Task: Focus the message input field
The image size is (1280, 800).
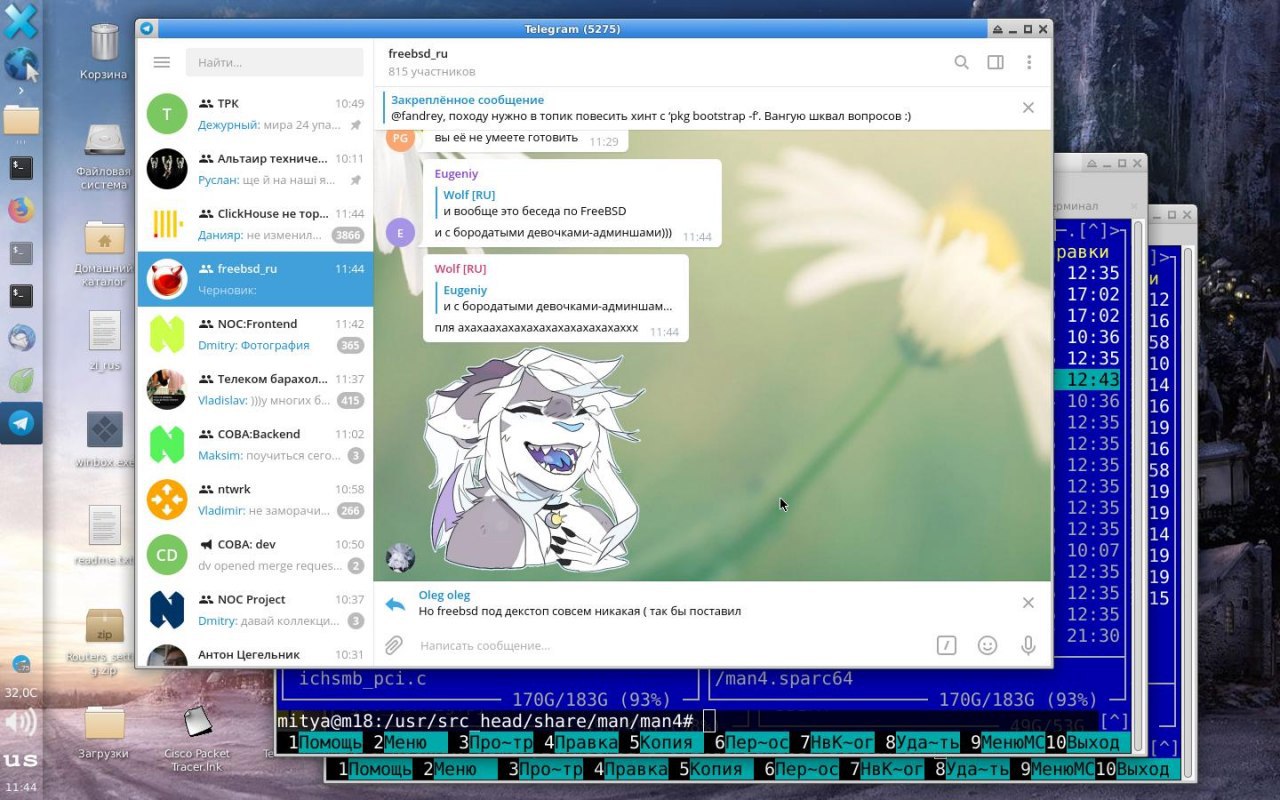Action: pos(670,646)
